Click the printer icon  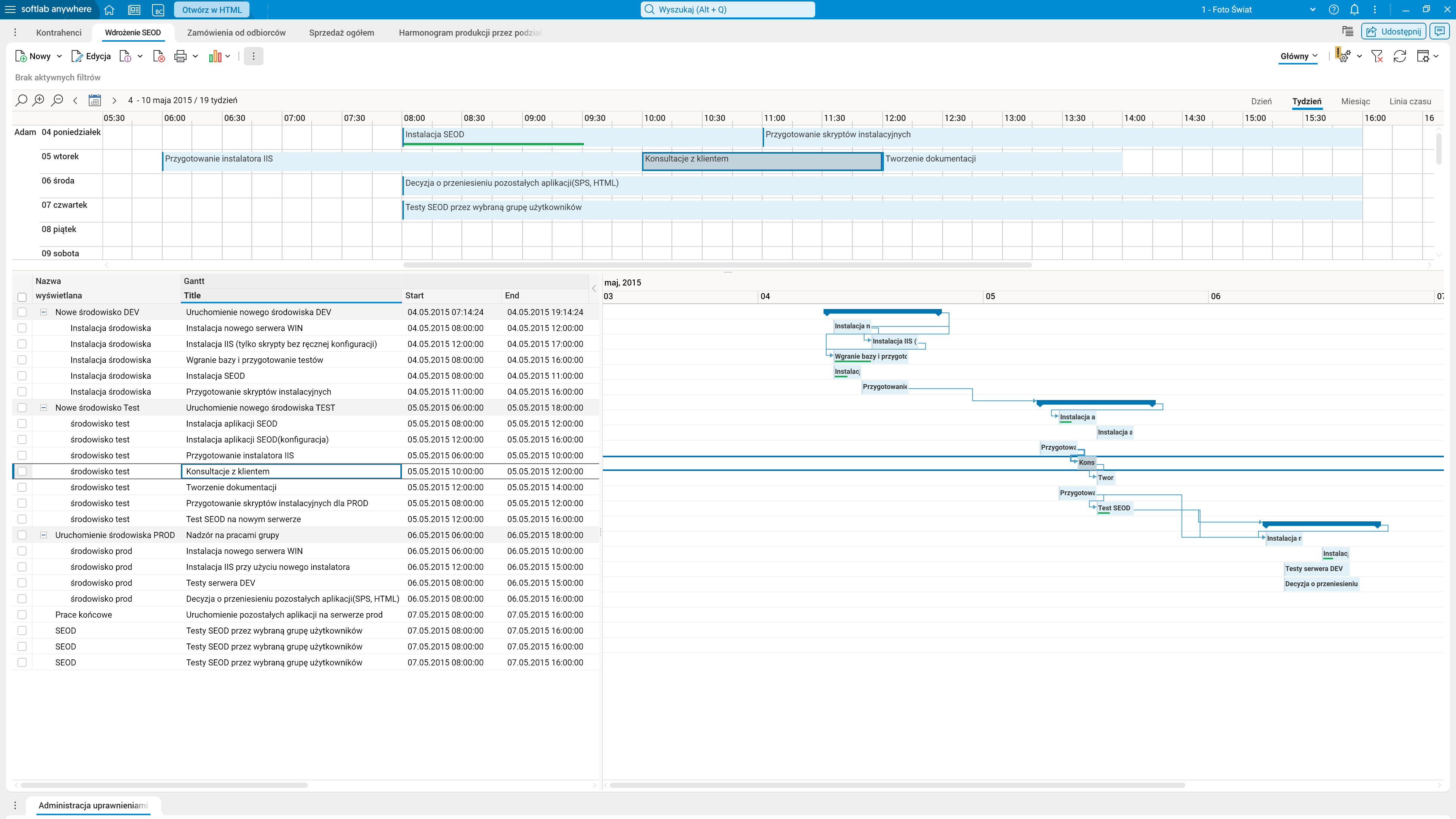click(180, 56)
